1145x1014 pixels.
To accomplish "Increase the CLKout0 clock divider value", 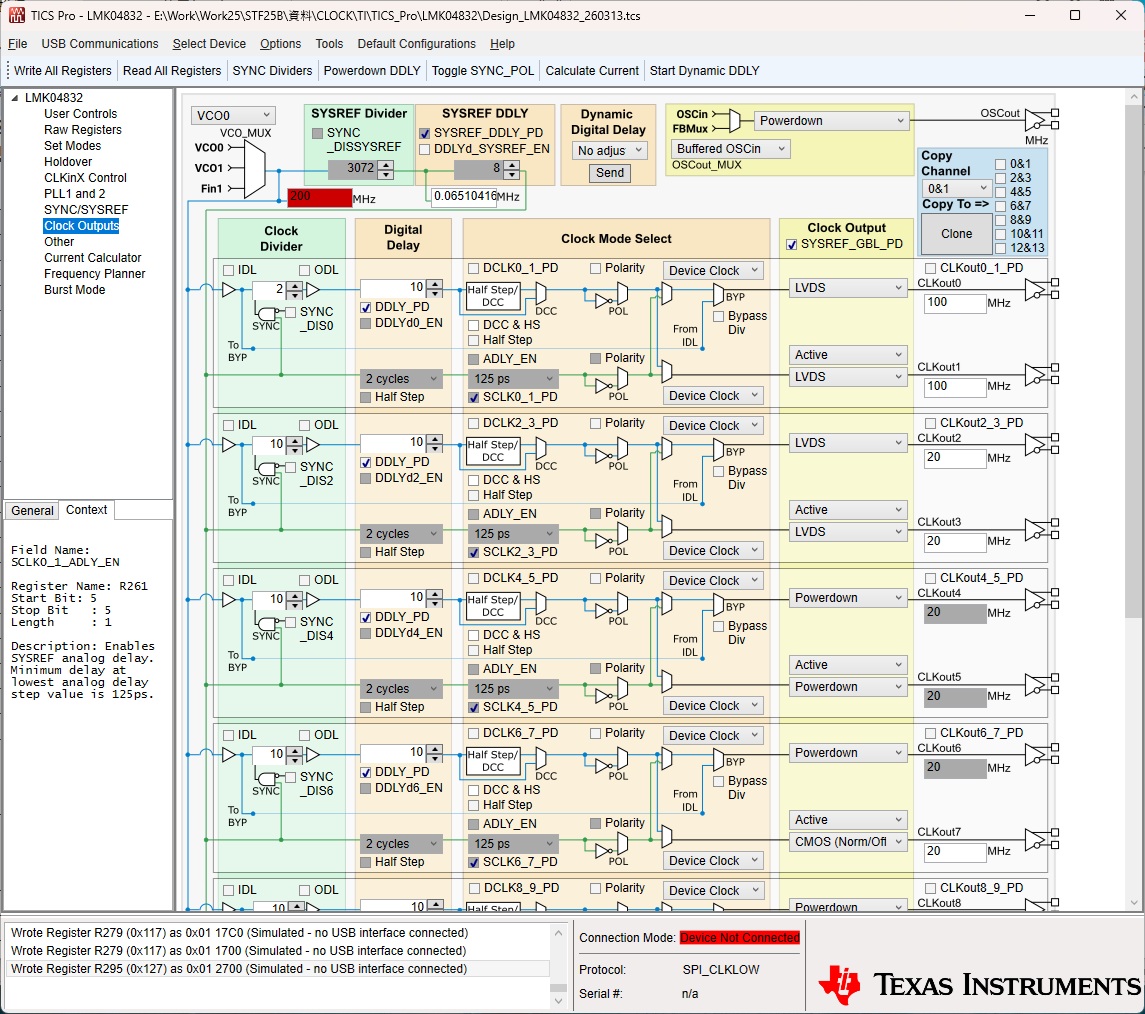I will (294, 286).
